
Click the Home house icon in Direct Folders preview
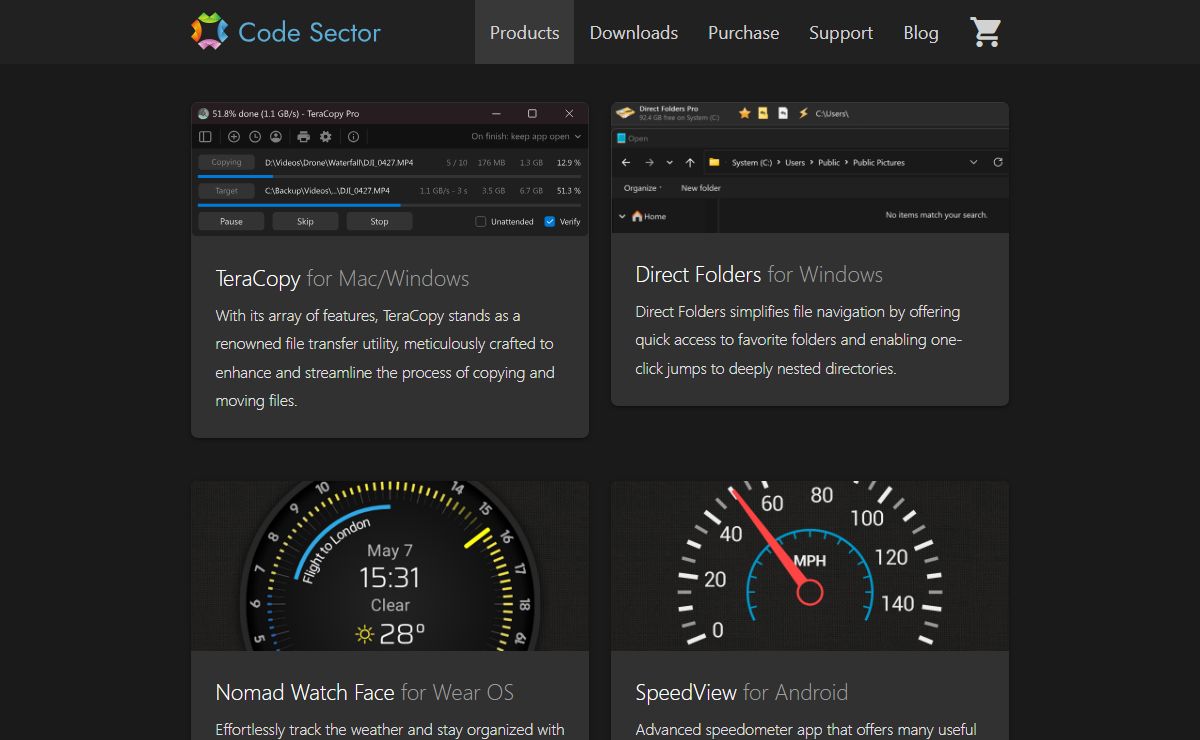[x=637, y=215]
